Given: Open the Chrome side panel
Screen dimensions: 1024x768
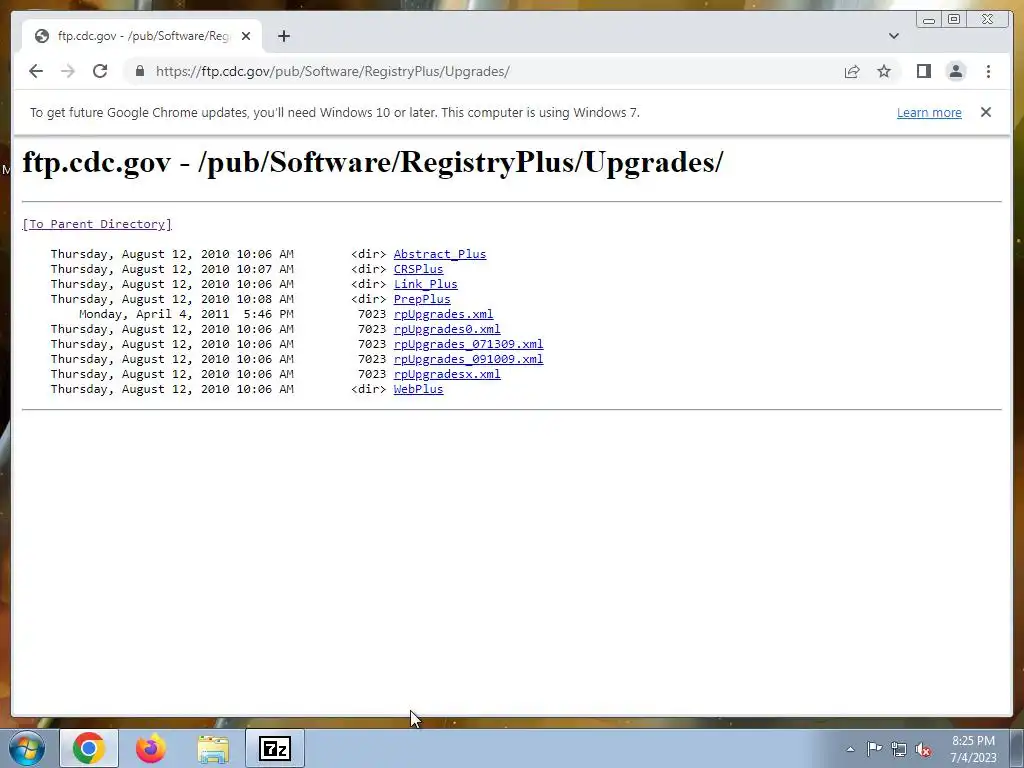Looking at the screenshot, I should coord(923,71).
